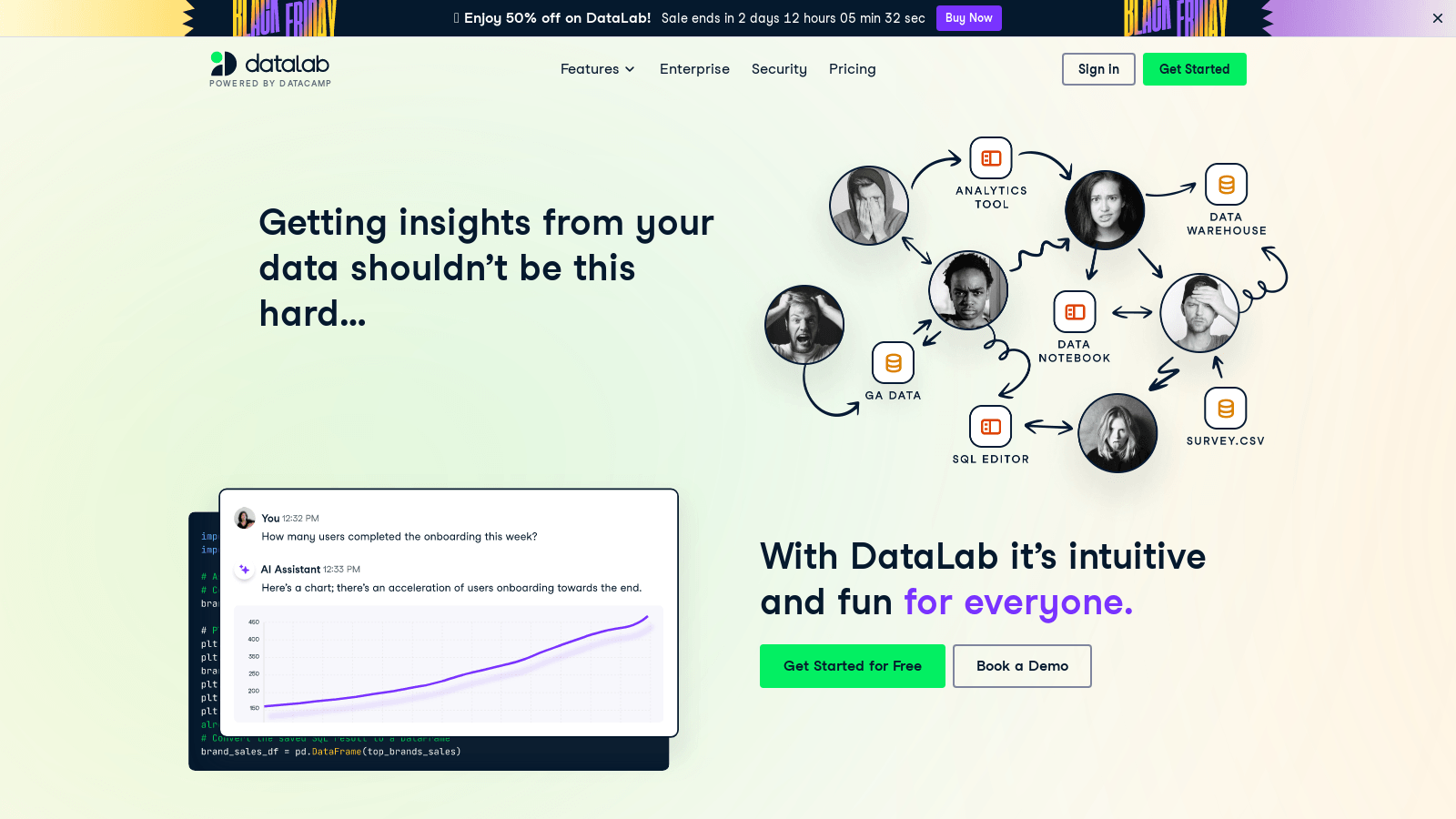This screenshot has height=819, width=1456.
Task: Open the Pricing page
Action: pos(852,69)
